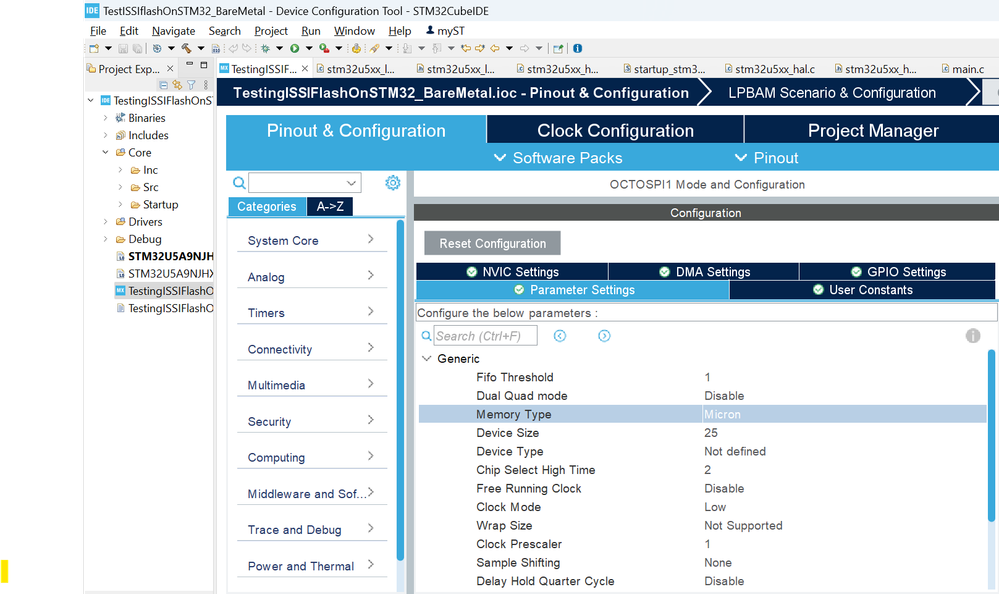Collapse the Generic parameter group
Screen dimensions: 999x594
pyautogui.click(x=427, y=359)
